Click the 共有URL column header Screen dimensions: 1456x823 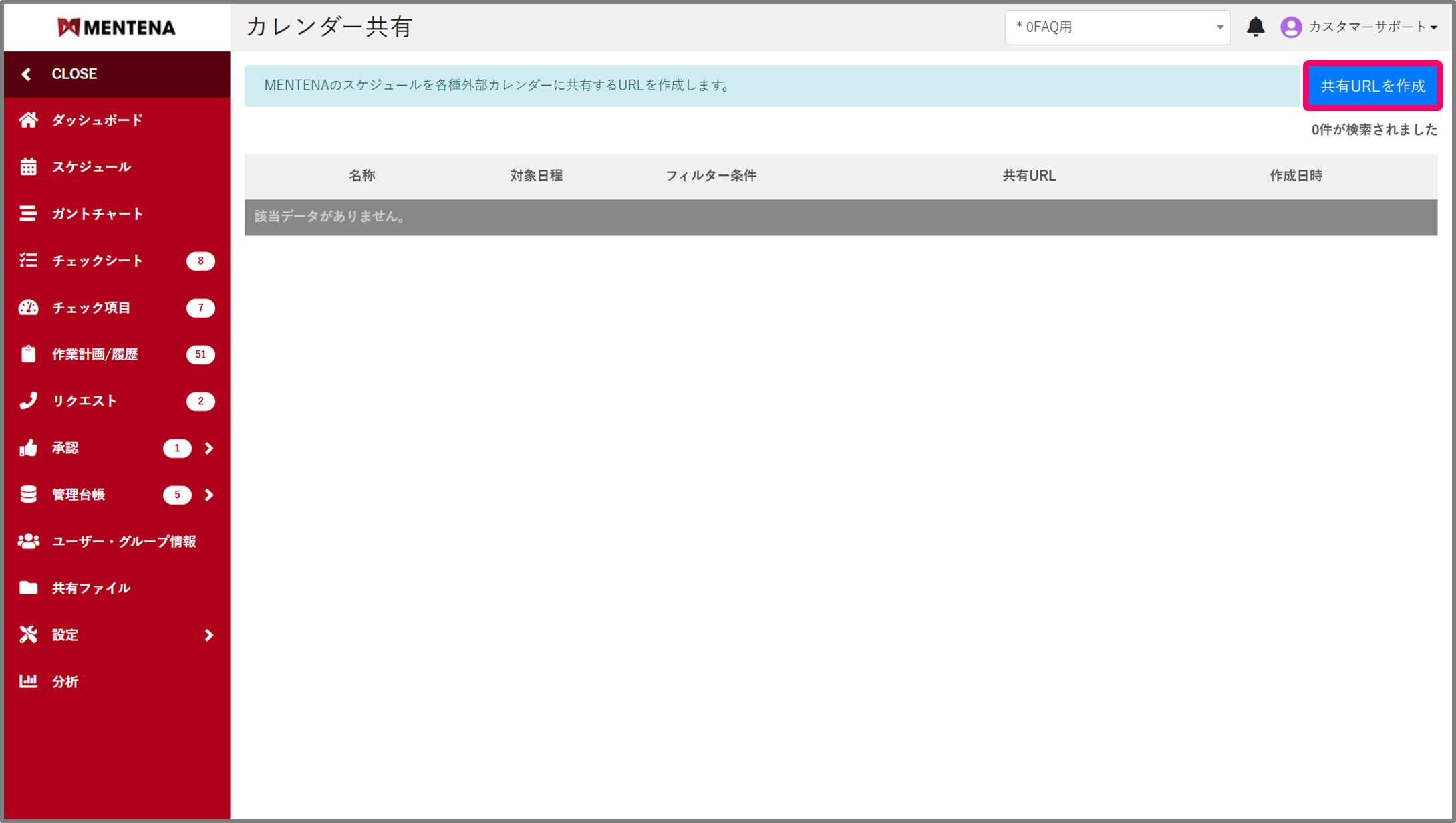coord(1029,176)
